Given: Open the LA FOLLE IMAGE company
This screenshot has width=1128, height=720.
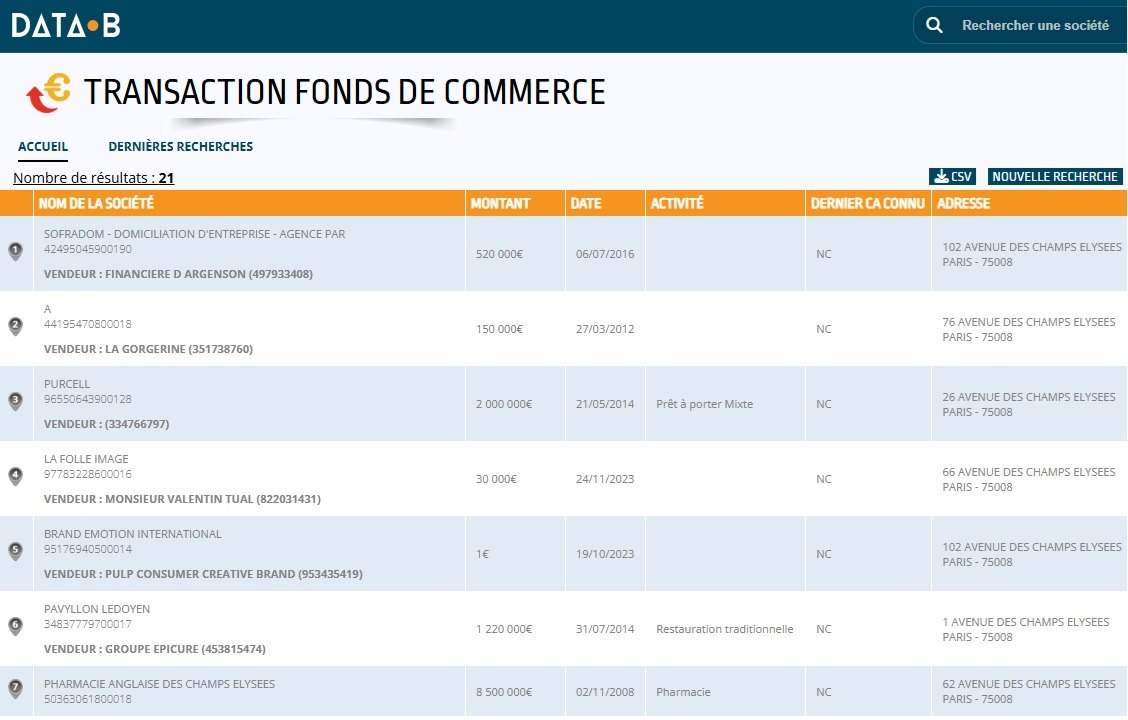Looking at the screenshot, I should [x=86, y=459].
